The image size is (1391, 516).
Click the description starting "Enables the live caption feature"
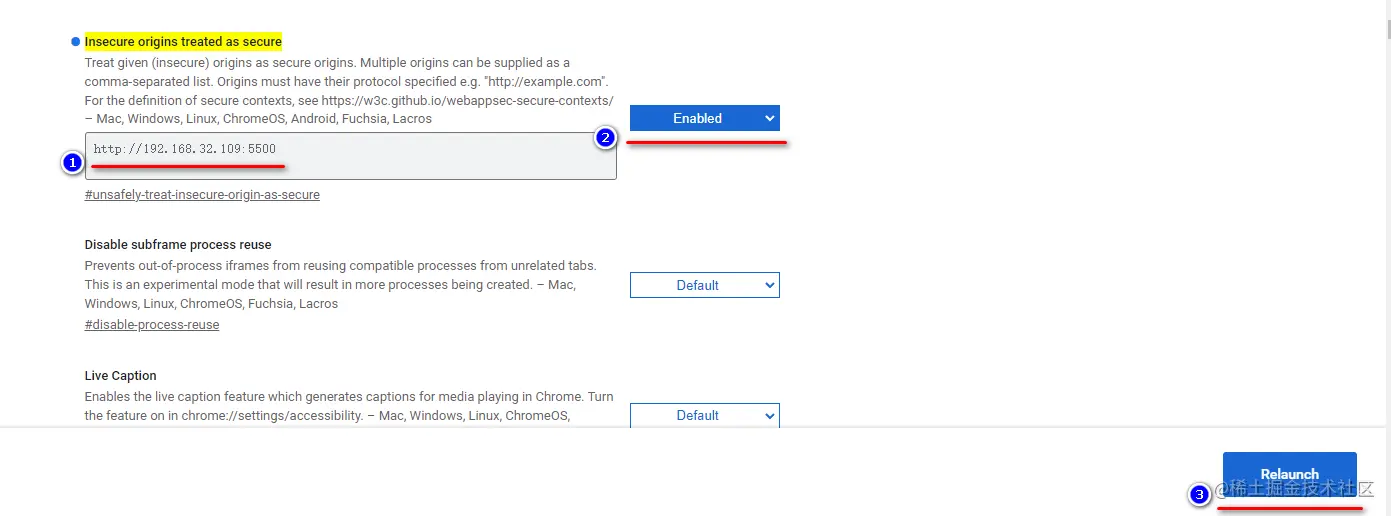(x=349, y=406)
